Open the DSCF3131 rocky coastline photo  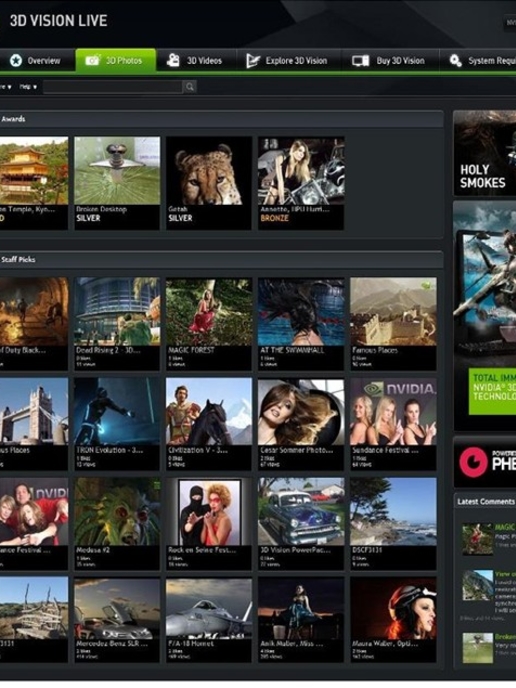point(393,512)
